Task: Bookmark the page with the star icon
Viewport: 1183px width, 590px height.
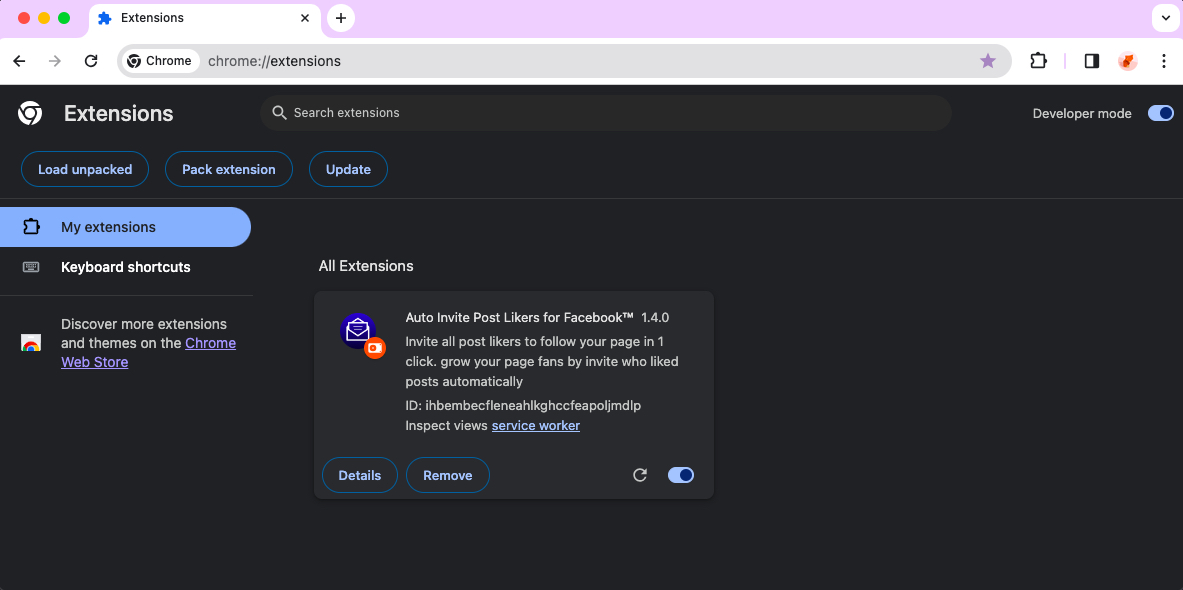Action: point(988,61)
